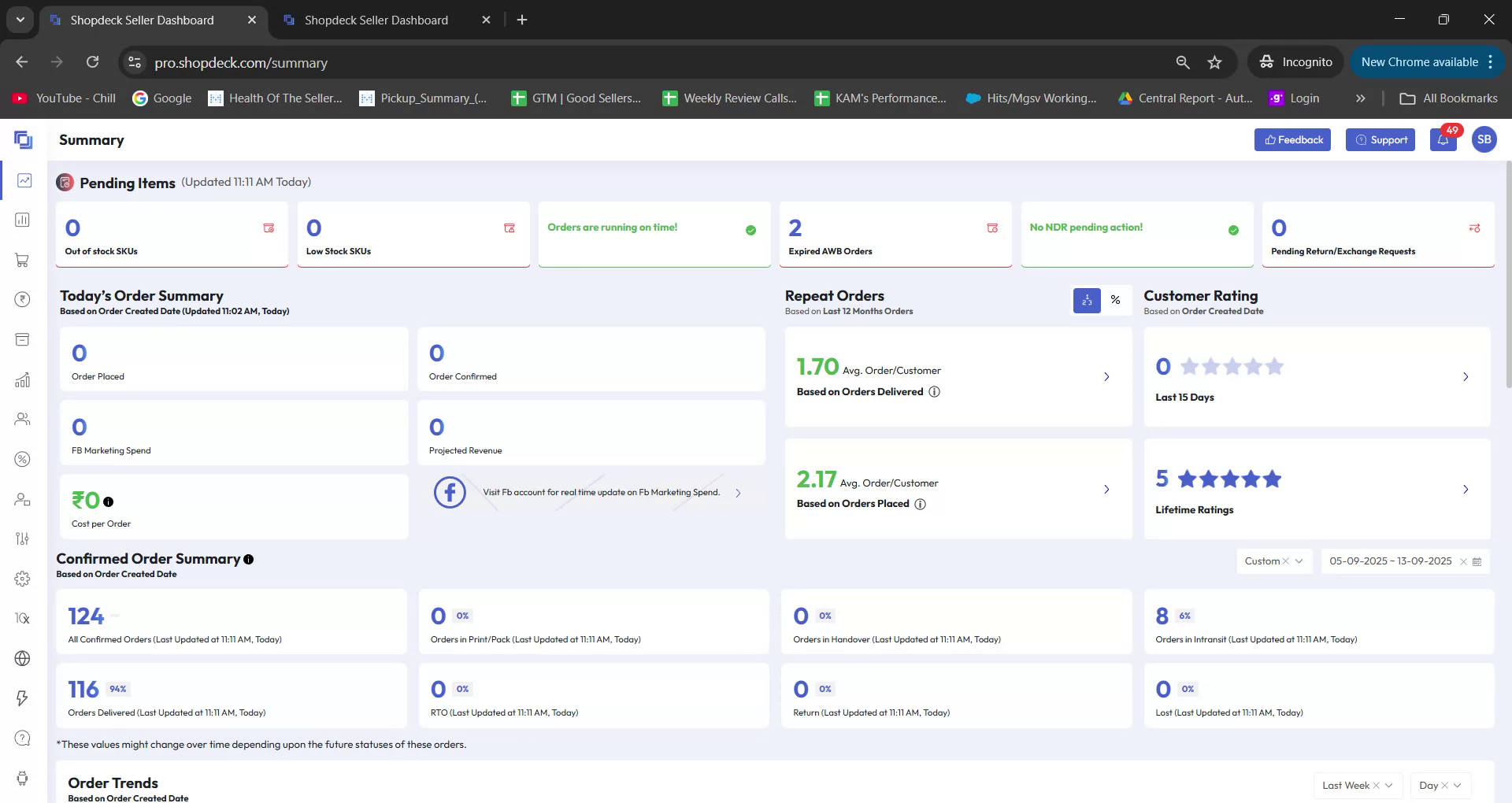Open the globe website icon in sidebar
Viewport: 1512px width, 803px height.
[22, 659]
